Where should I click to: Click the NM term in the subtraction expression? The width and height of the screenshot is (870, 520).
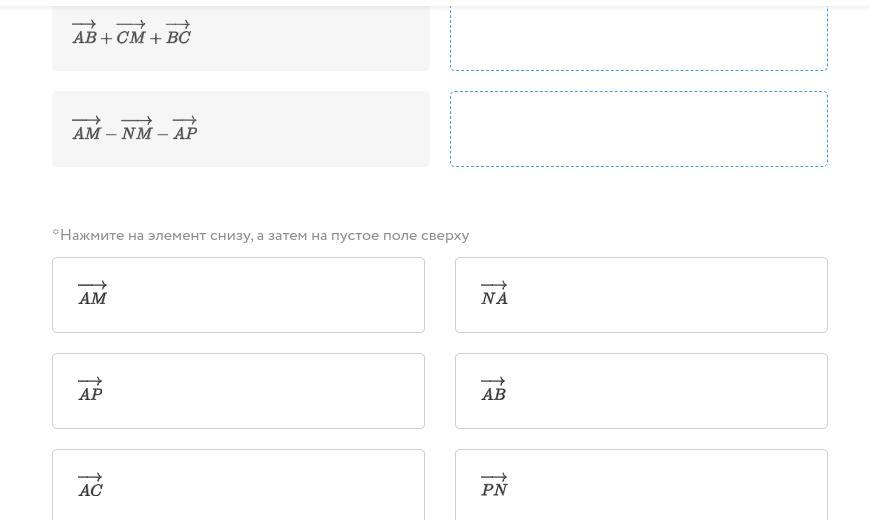(136, 130)
